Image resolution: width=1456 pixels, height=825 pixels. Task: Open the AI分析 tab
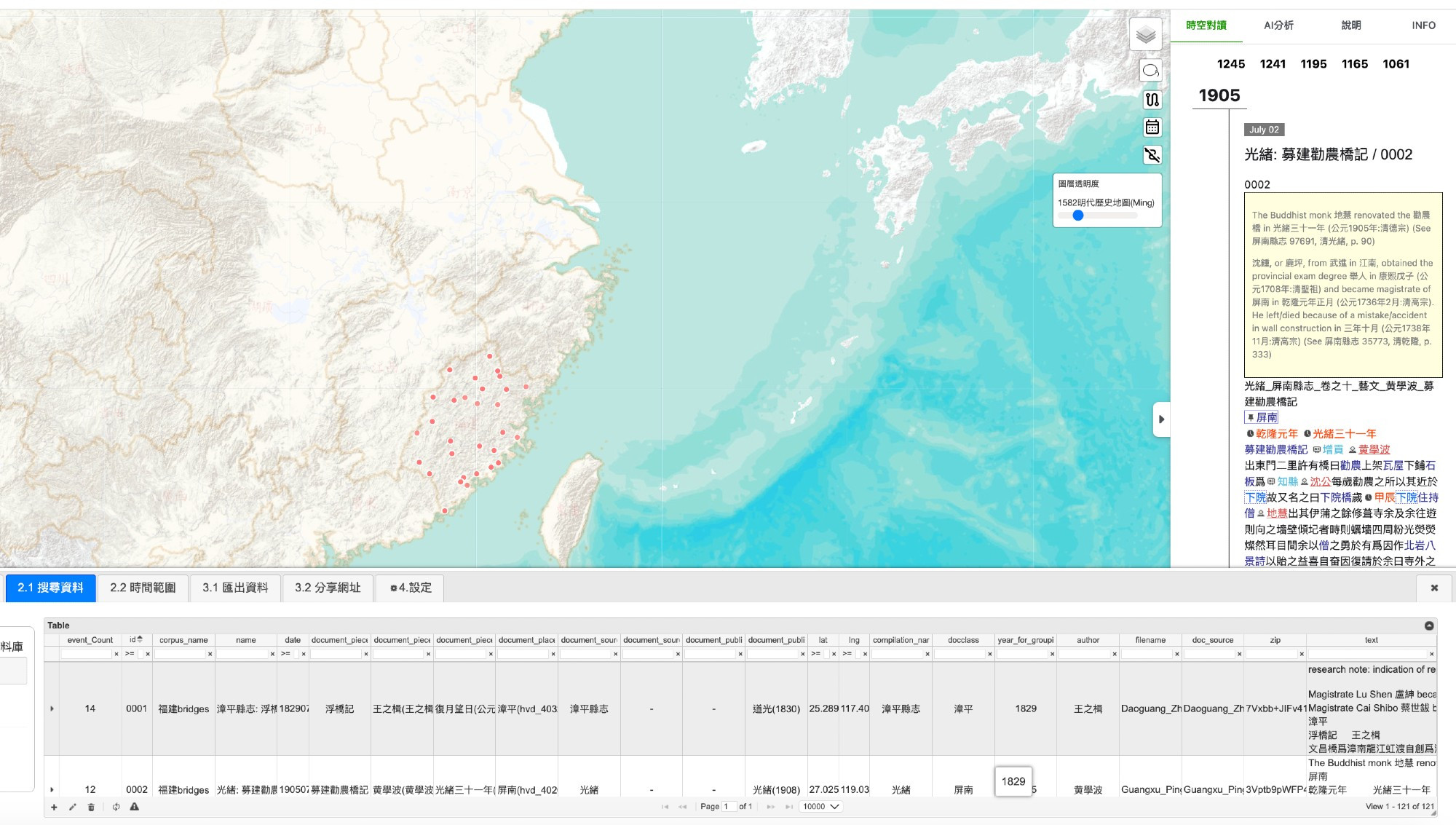tap(1278, 25)
